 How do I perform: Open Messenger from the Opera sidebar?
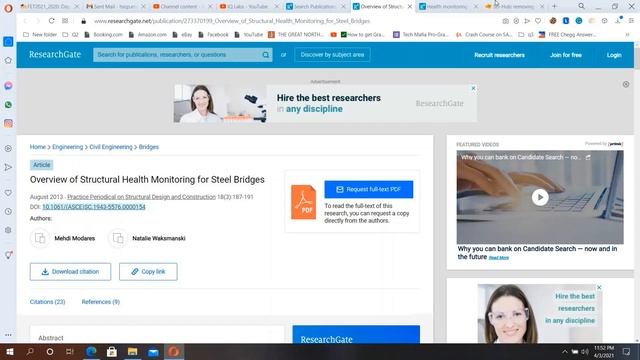tap(8, 86)
